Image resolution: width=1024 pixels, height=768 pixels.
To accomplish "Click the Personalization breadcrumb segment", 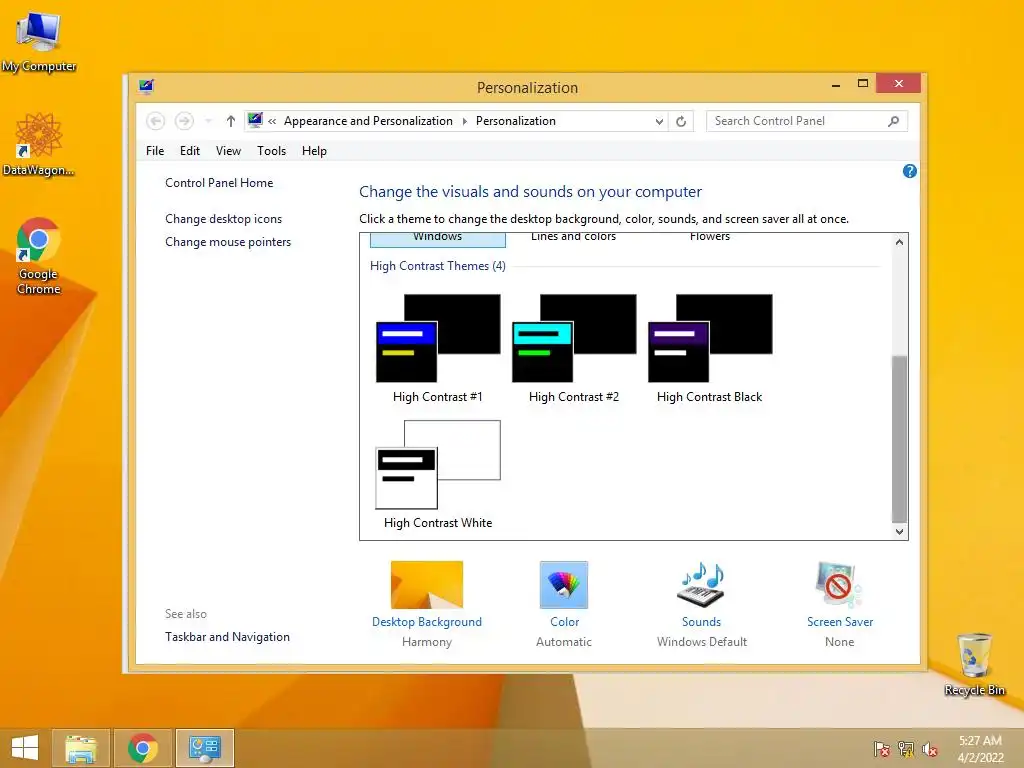I will coord(515,121).
